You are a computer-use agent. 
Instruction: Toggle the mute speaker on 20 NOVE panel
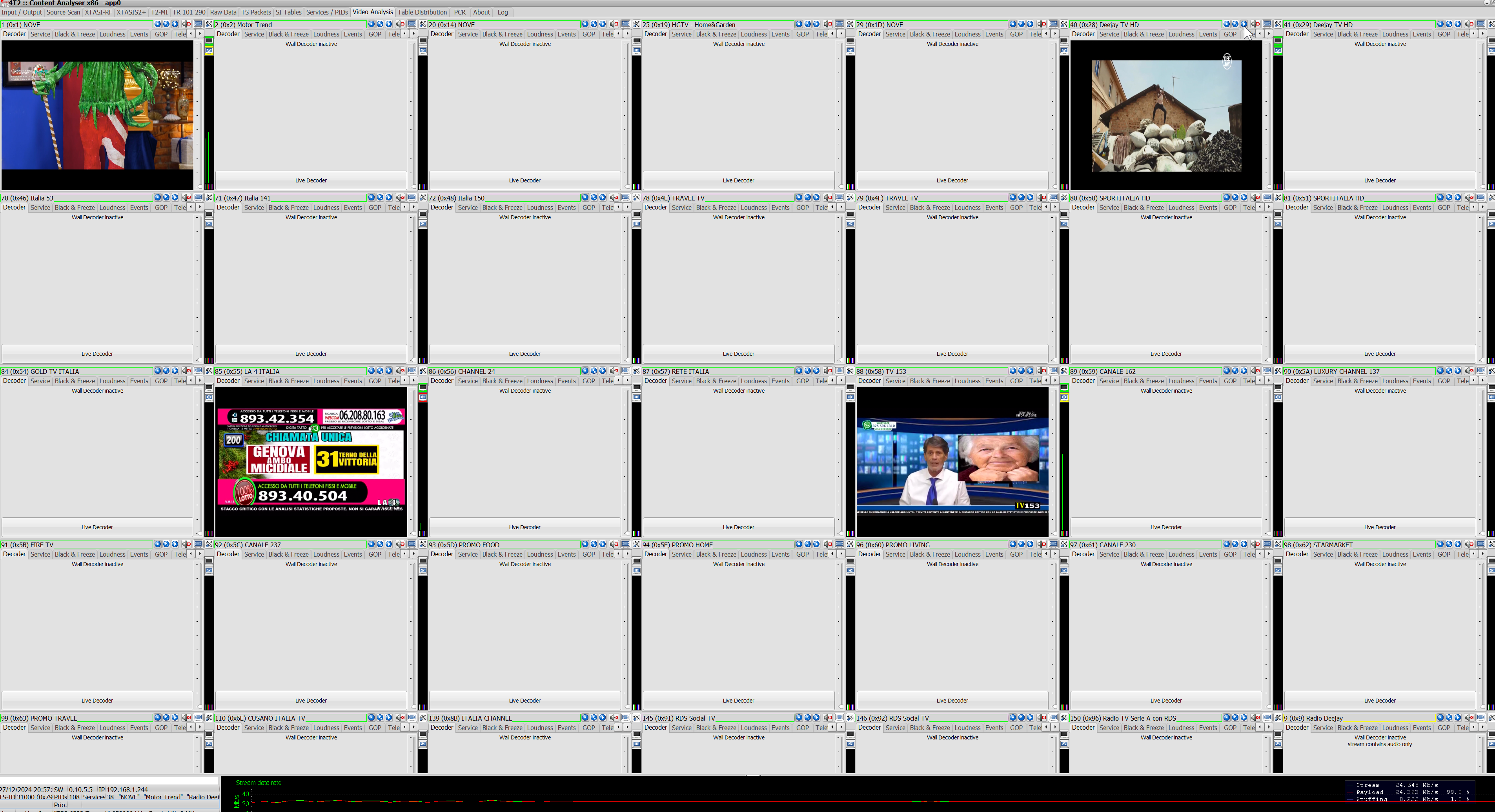[x=614, y=24]
